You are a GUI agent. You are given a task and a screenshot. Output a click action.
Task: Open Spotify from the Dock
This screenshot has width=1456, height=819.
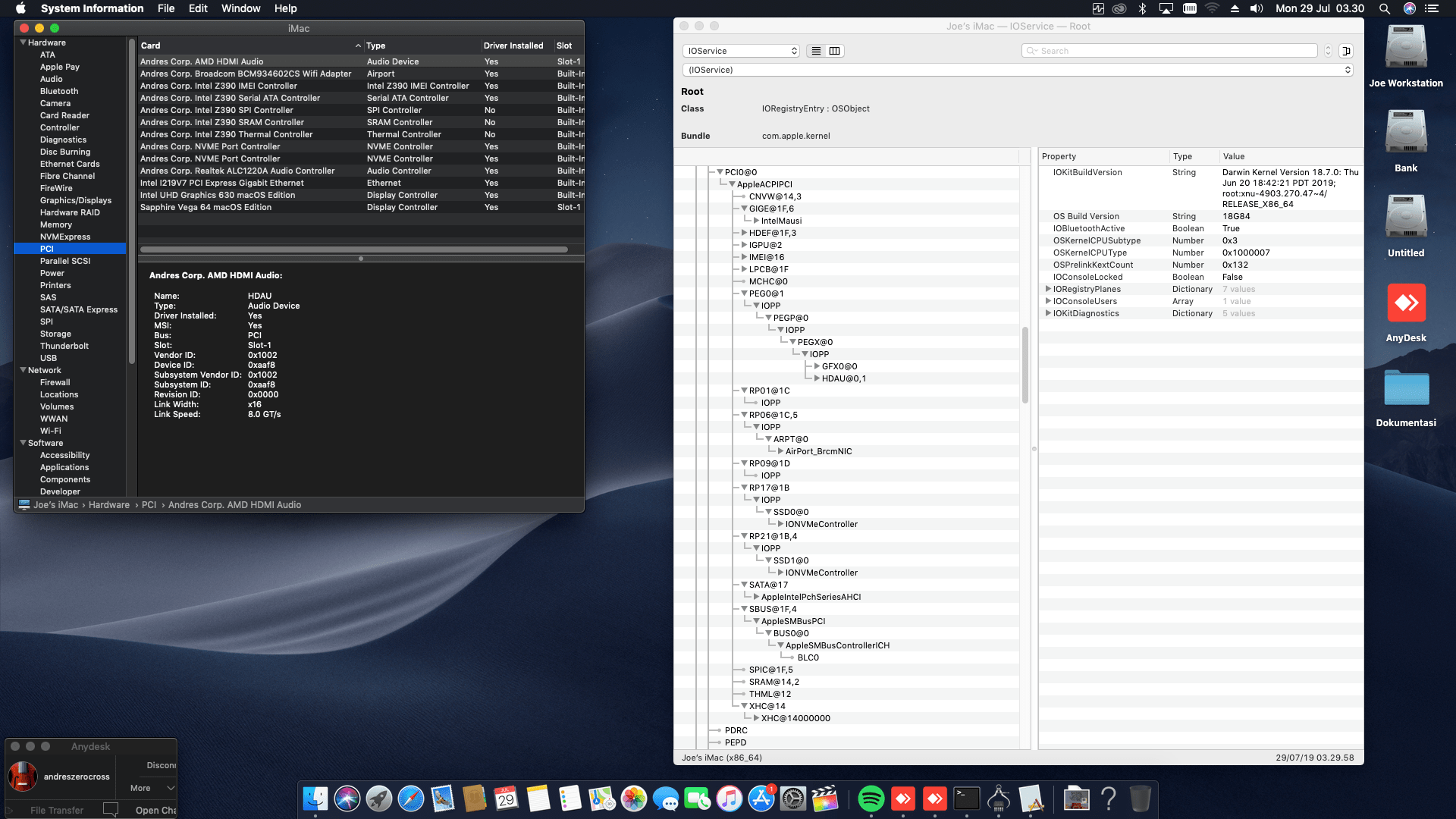coord(871,799)
